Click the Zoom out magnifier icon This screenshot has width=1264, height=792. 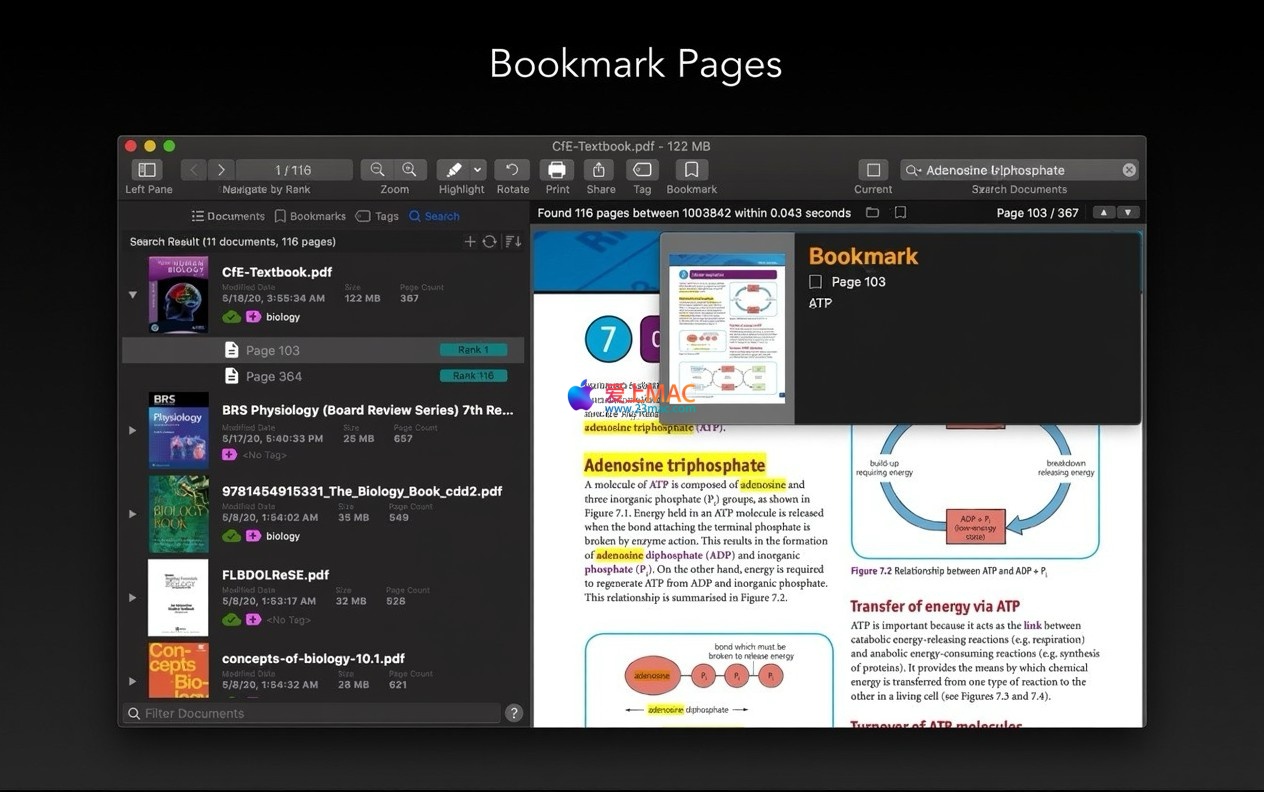click(377, 170)
